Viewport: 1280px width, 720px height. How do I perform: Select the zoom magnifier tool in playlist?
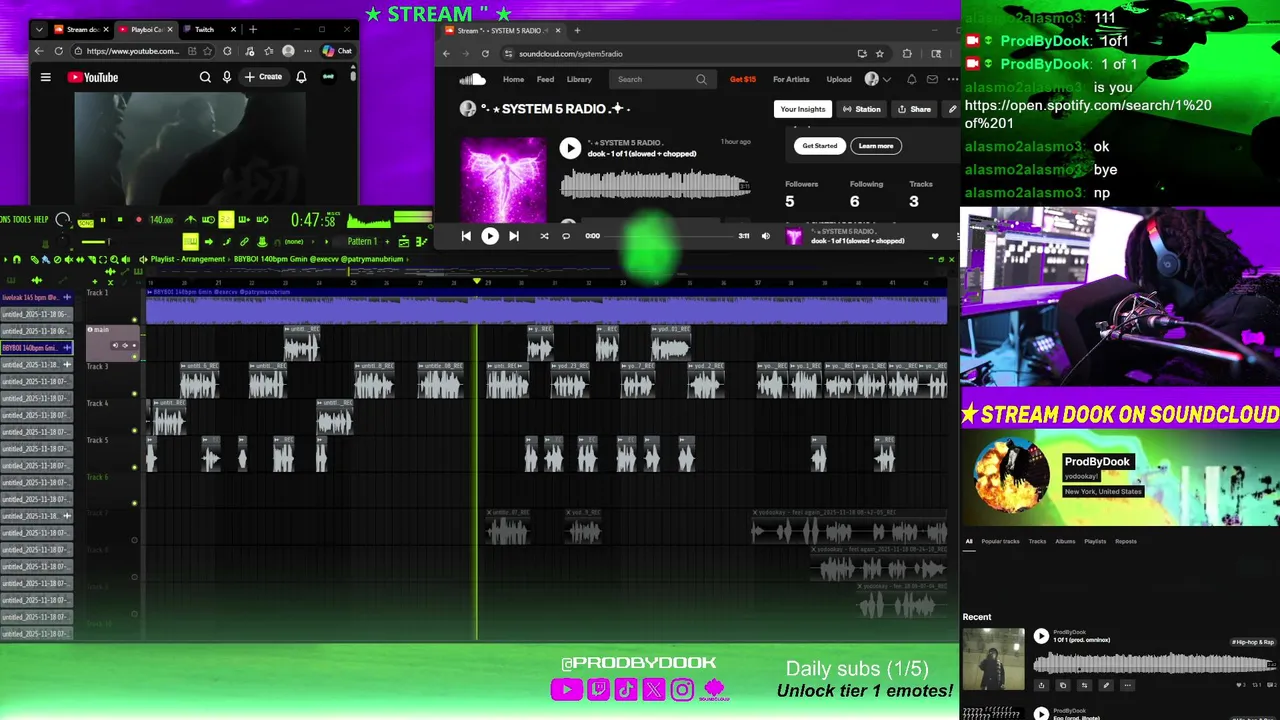[114, 260]
